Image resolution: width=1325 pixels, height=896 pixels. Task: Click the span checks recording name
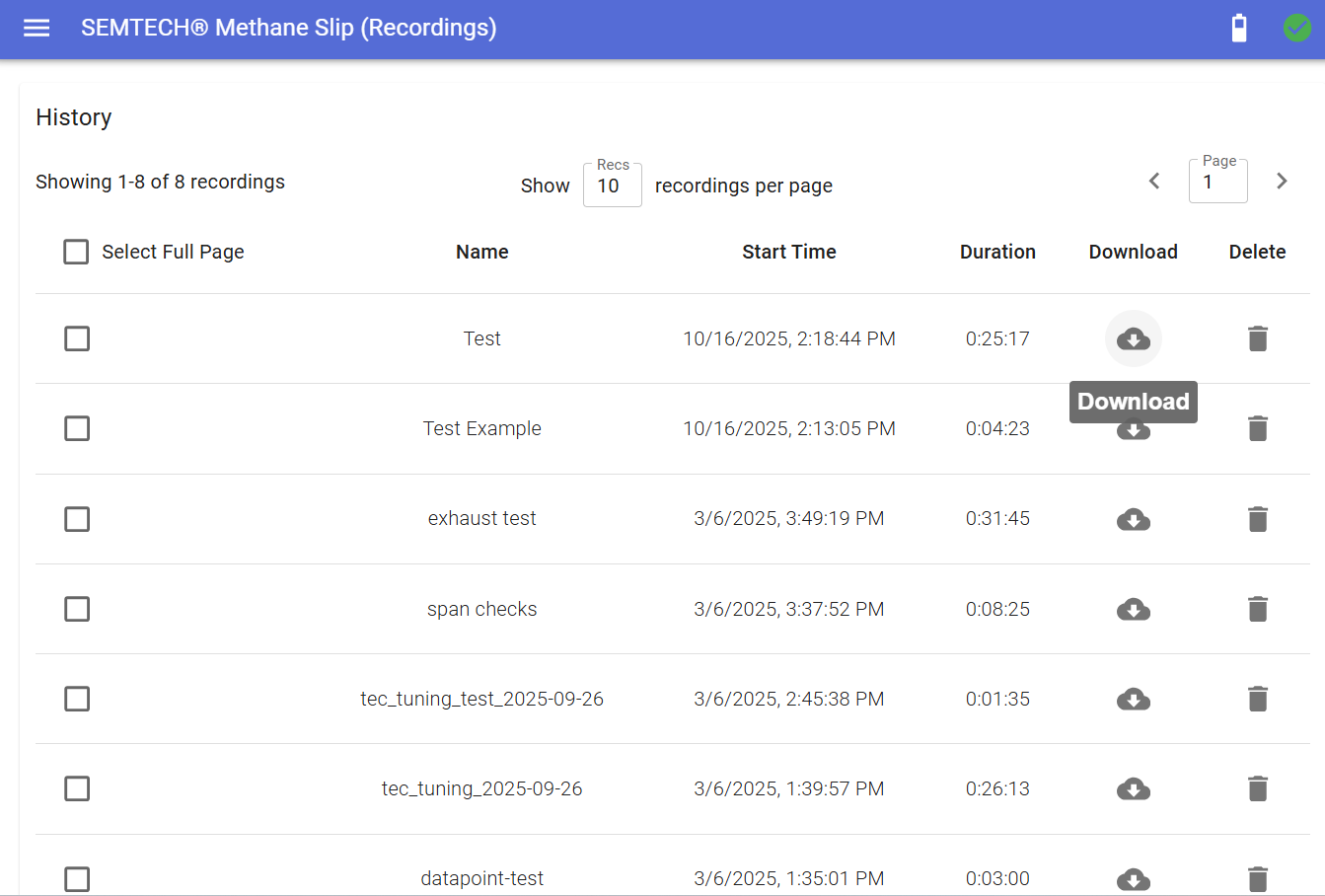click(482, 609)
